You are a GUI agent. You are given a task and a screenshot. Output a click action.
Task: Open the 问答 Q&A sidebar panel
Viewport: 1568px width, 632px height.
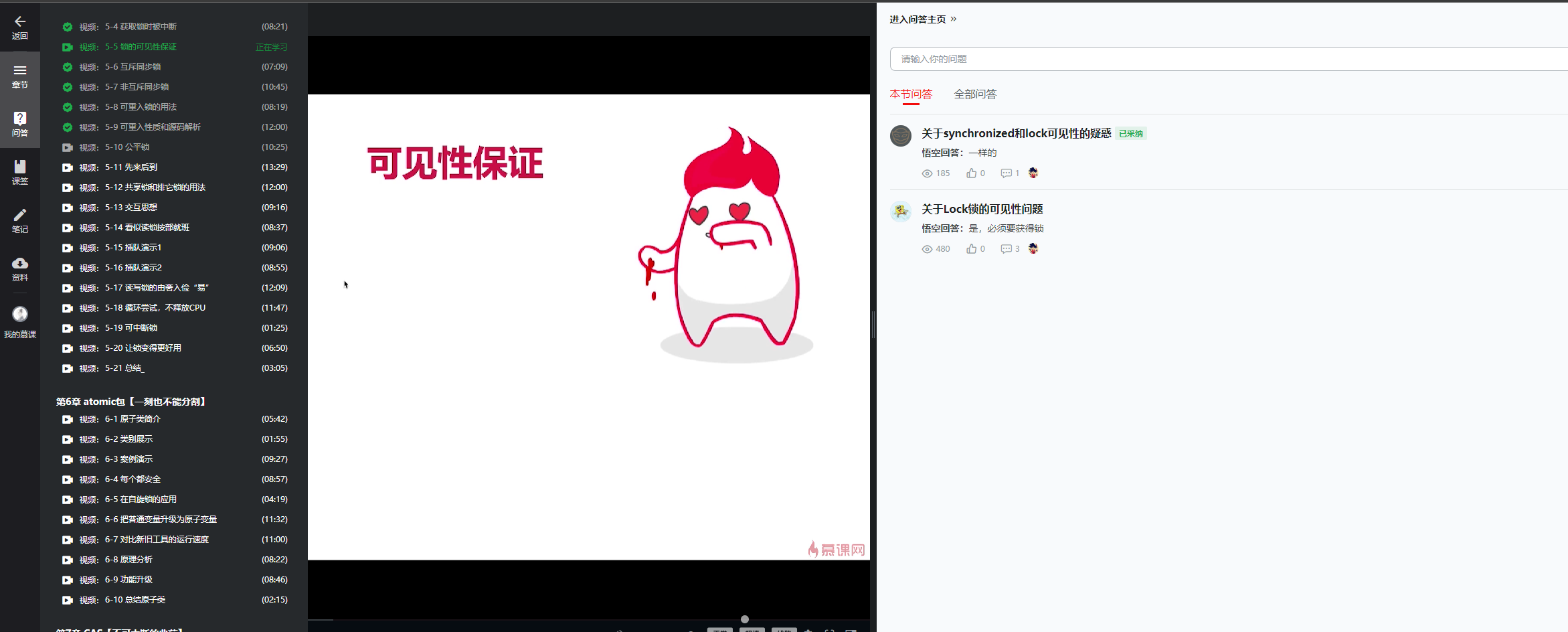20,125
